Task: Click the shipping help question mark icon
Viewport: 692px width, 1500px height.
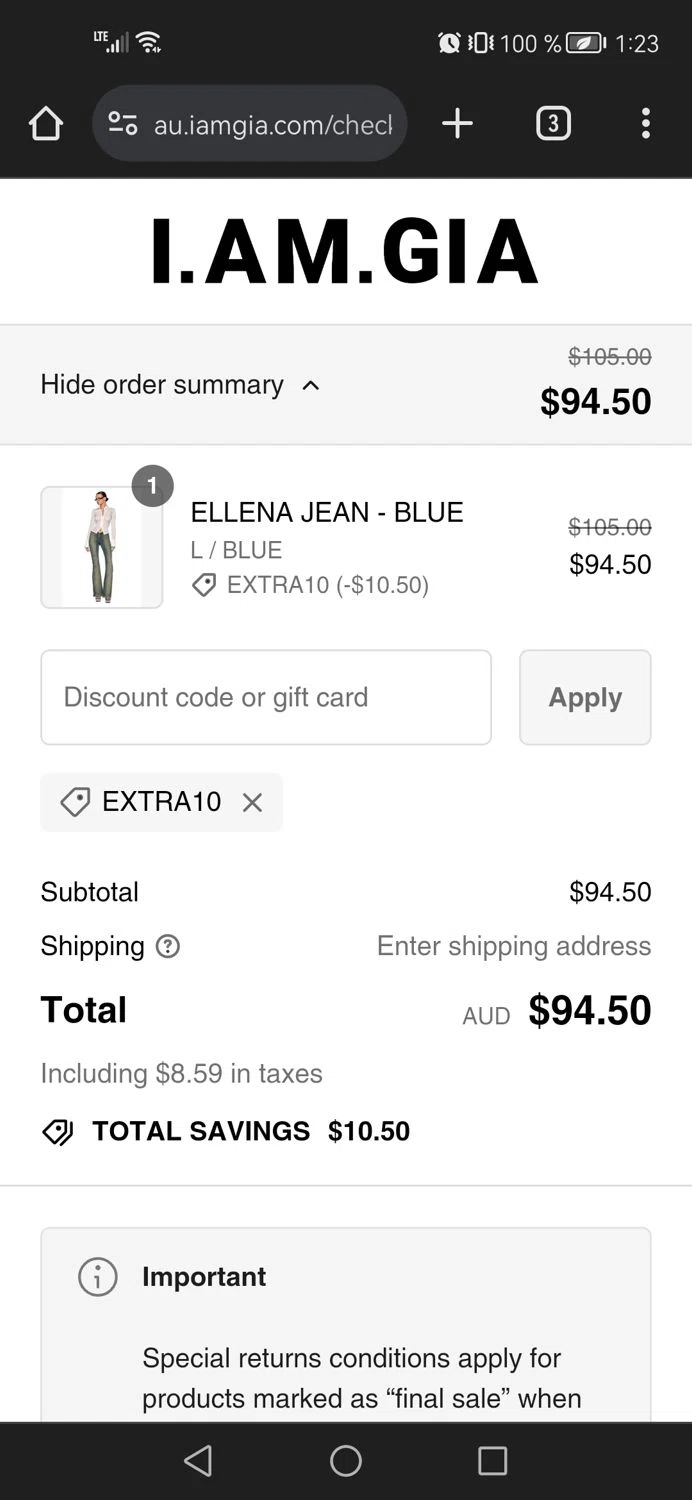Action: tap(168, 946)
